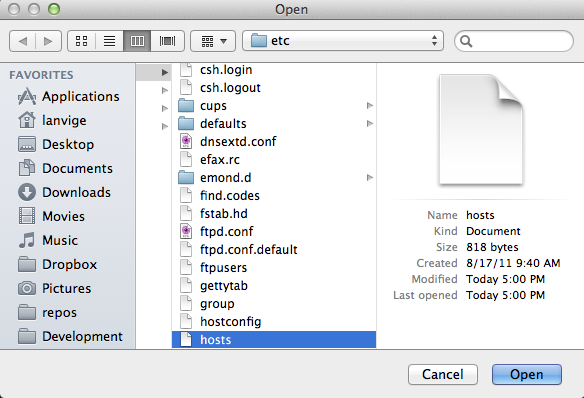Click the FAVORITES sidebar heading
Image resolution: width=584 pixels, height=398 pixels.
click(41, 75)
